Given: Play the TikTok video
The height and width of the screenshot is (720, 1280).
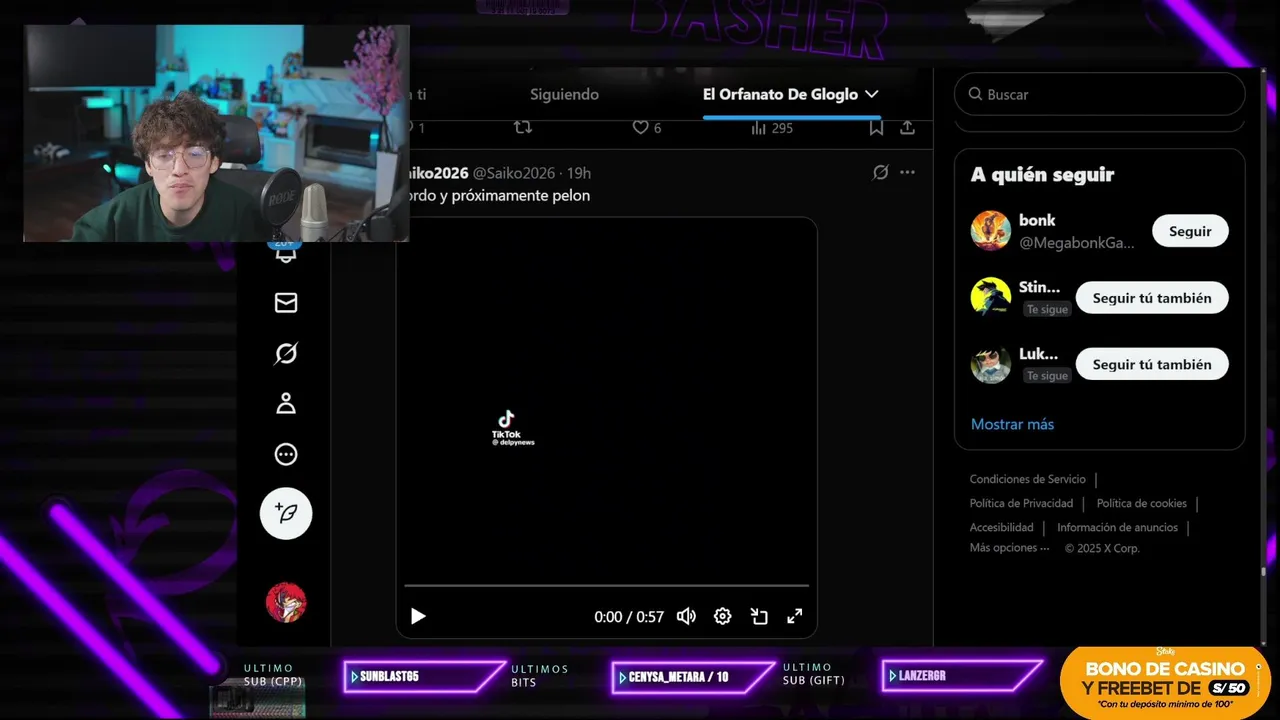Looking at the screenshot, I should 418,616.
